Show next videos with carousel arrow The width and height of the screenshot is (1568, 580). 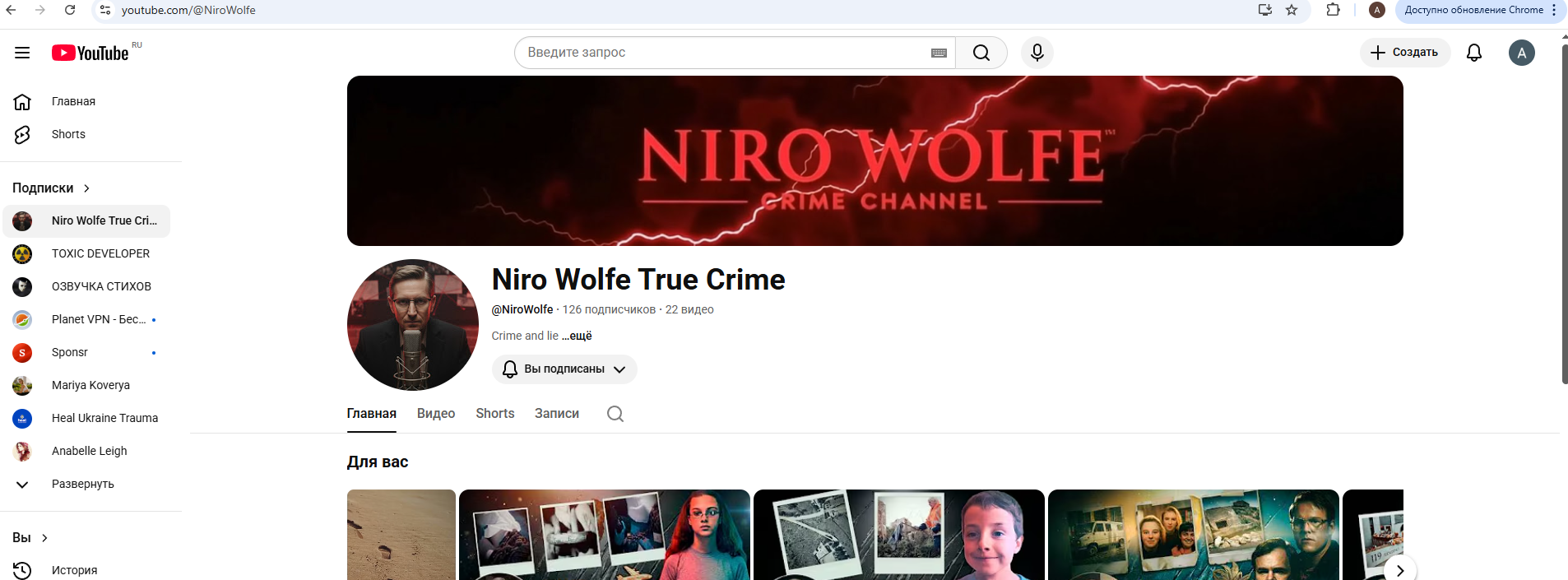click(x=1400, y=569)
